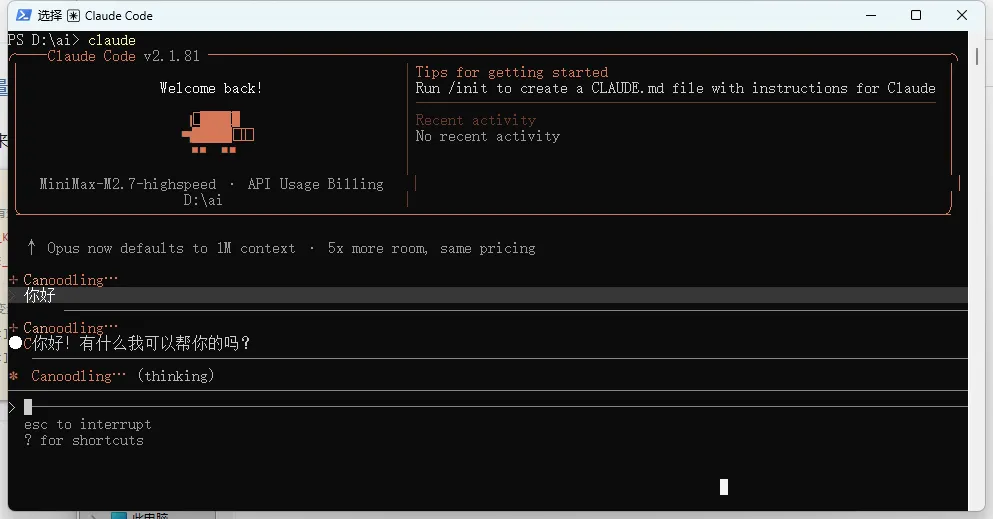Click the PowerShell icon in title bar
The width and height of the screenshot is (993, 519).
(x=23, y=15)
